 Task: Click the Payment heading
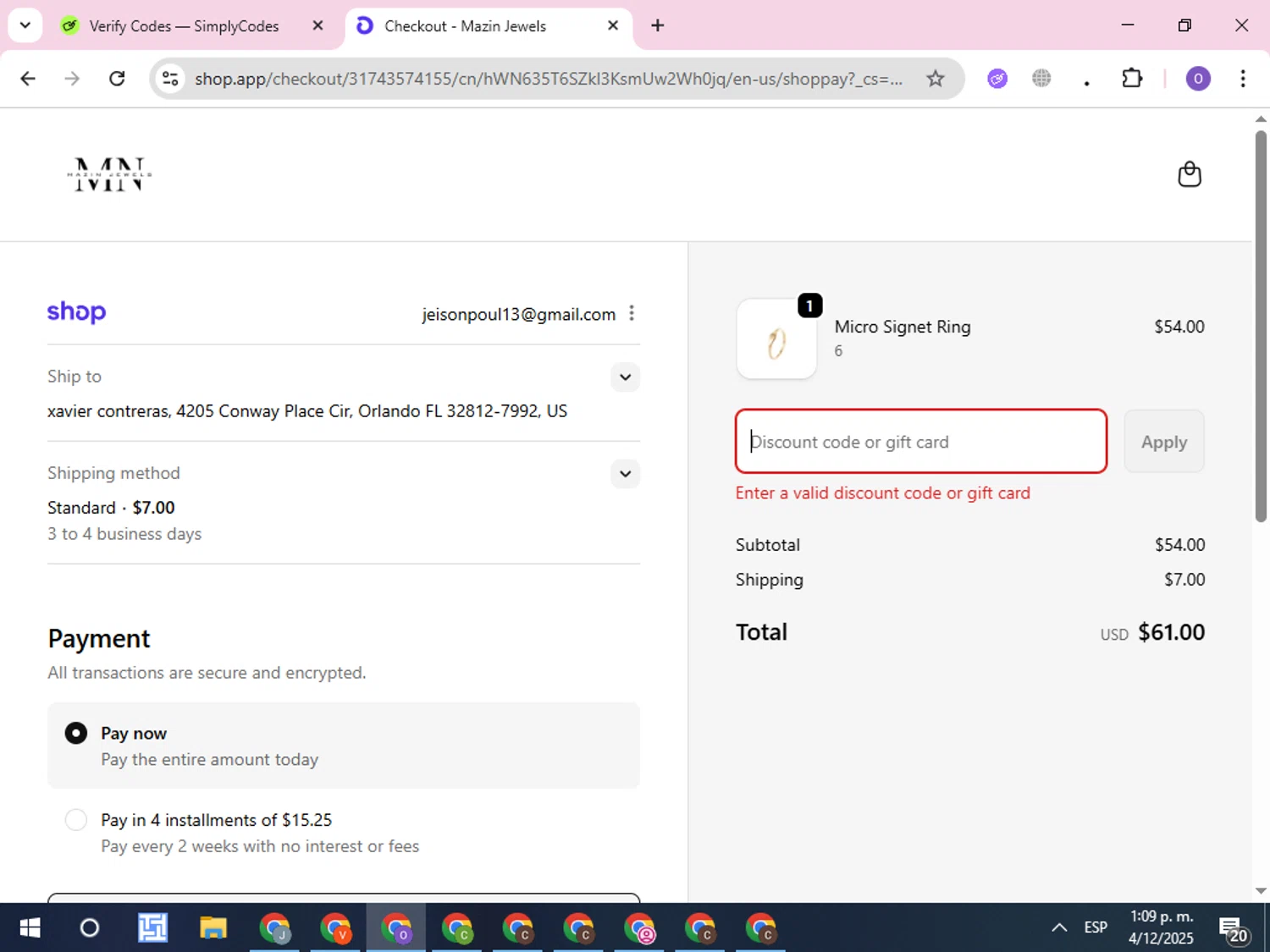(99, 639)
